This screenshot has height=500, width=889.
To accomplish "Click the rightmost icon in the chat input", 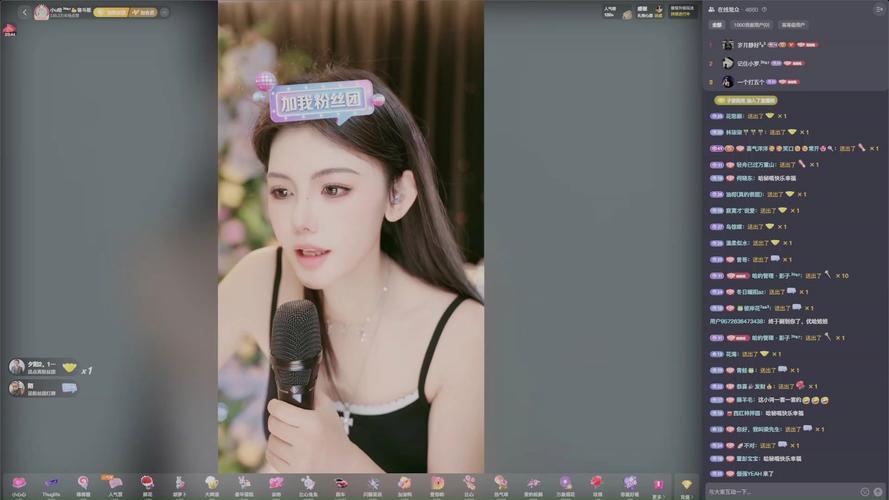I will [878, 492].
